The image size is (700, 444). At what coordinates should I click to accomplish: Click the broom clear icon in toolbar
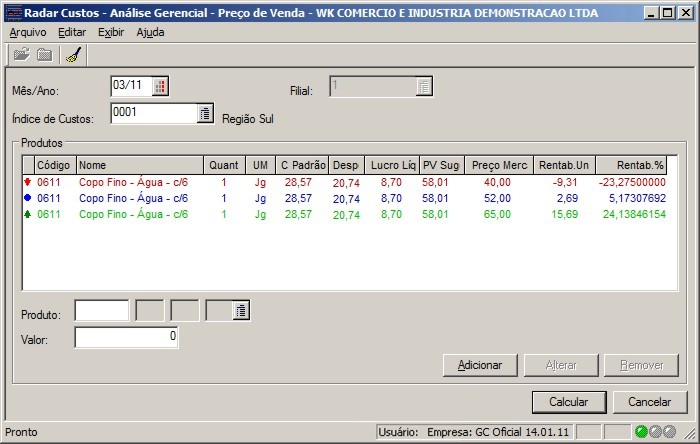coord(73,55)
